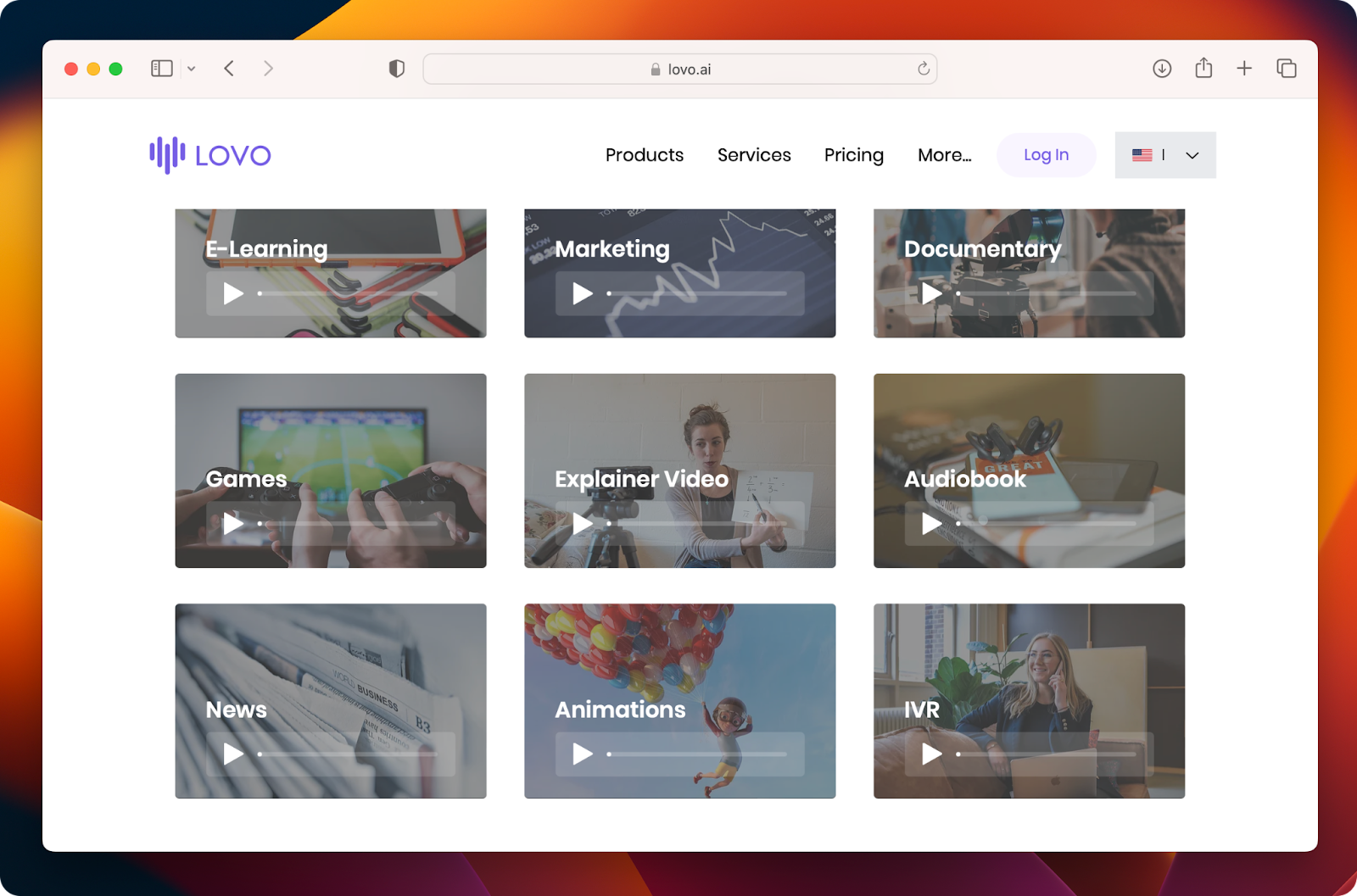Open sidebar options chevron dropdown
This screenshot has height=896, width=1357.
pyautogui.click(x=192, y=69)
